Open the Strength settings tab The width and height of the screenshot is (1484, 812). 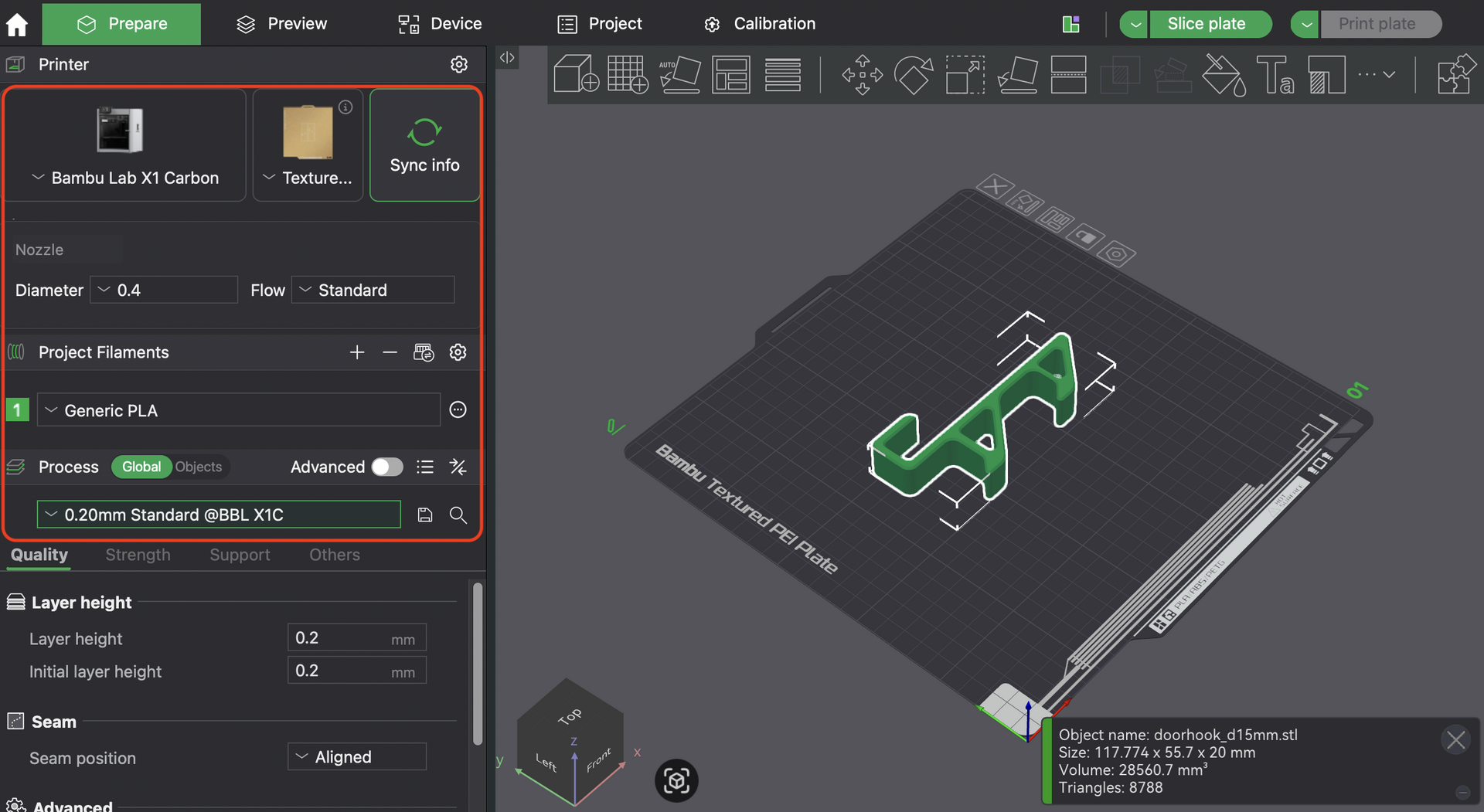tap(138, 555)
